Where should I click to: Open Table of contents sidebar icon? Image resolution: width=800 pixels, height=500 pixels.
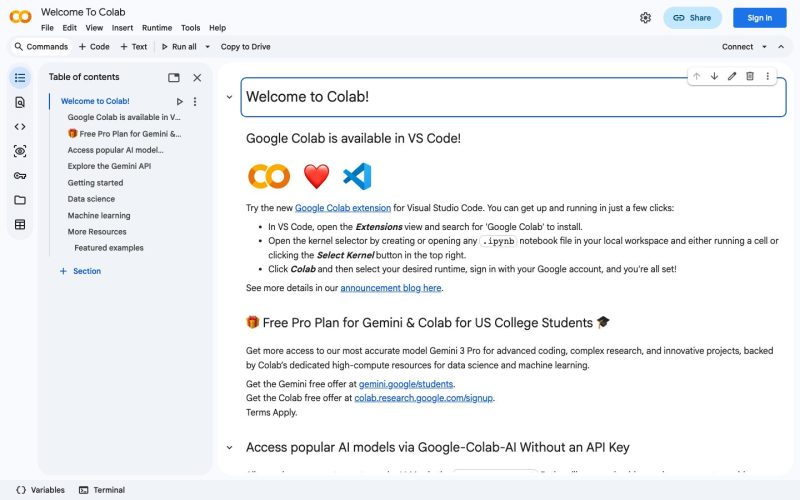[x=20, y=78]
